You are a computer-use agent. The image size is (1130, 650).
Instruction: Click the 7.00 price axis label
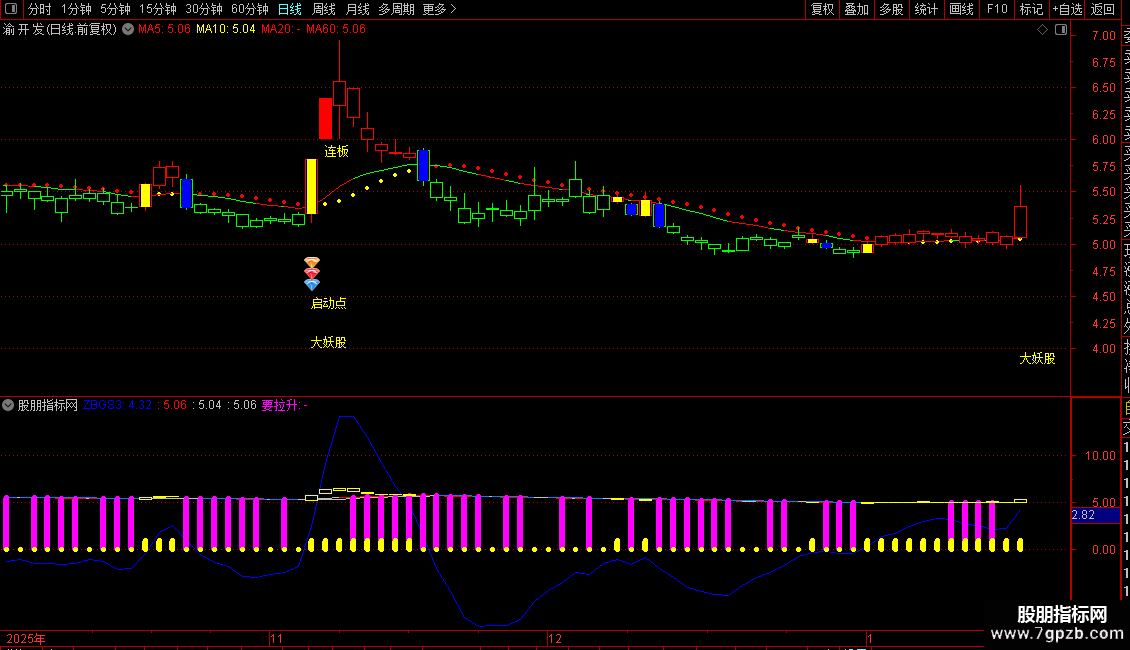(x=1103, y=36)
